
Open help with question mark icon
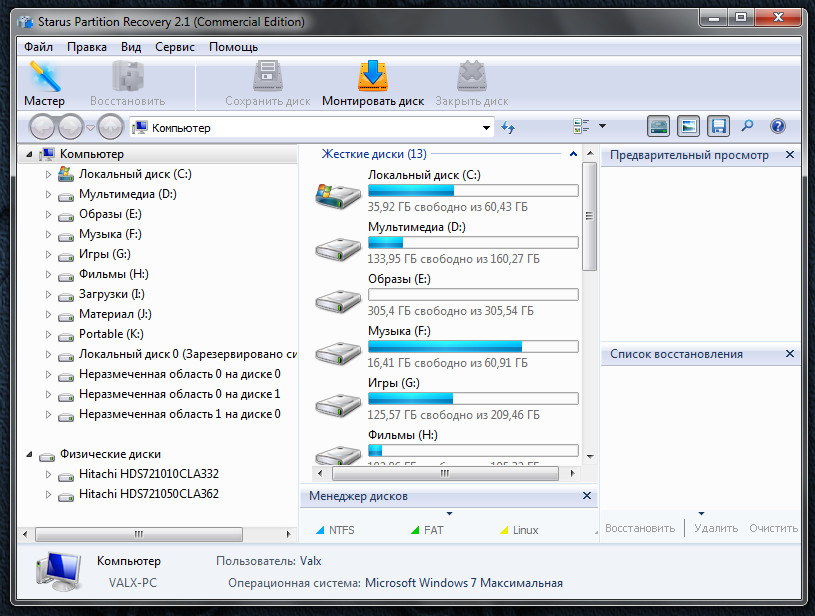[778, 126]
